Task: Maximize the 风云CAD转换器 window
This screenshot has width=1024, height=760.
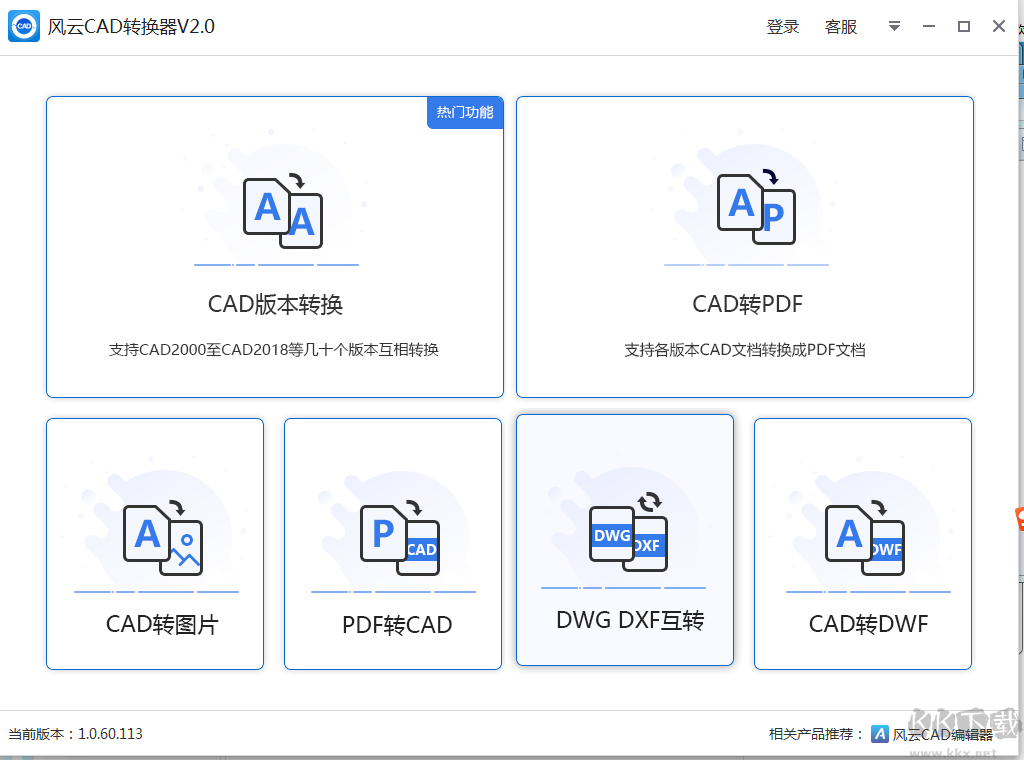Action: [x=964, y=27]
